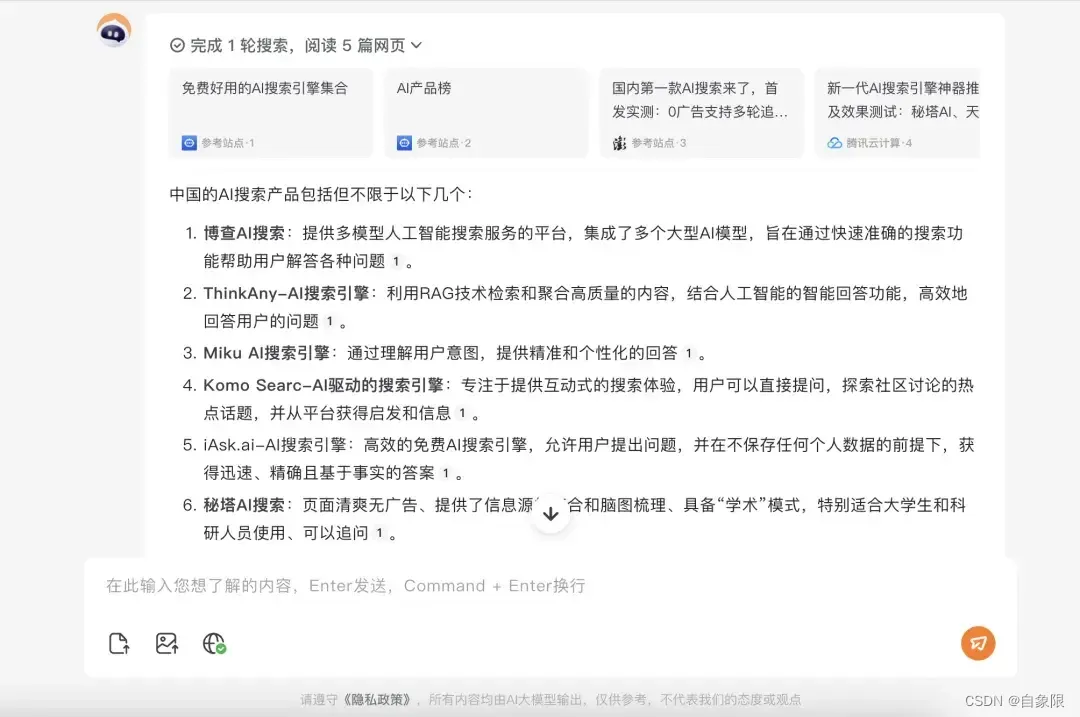
Task: Click the 参考站点·3 label
Action: click(x=658, y=143)
